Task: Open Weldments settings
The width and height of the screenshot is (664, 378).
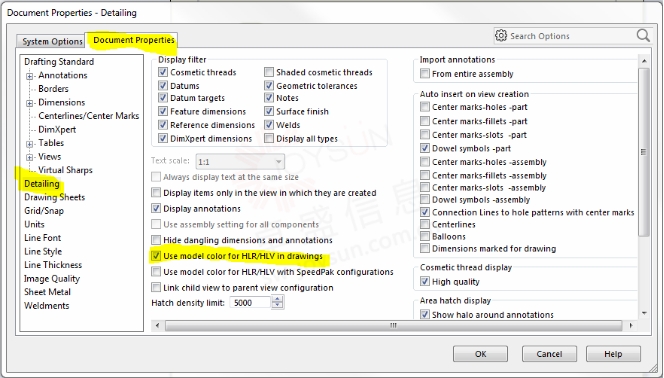Action: pos(47,306)
